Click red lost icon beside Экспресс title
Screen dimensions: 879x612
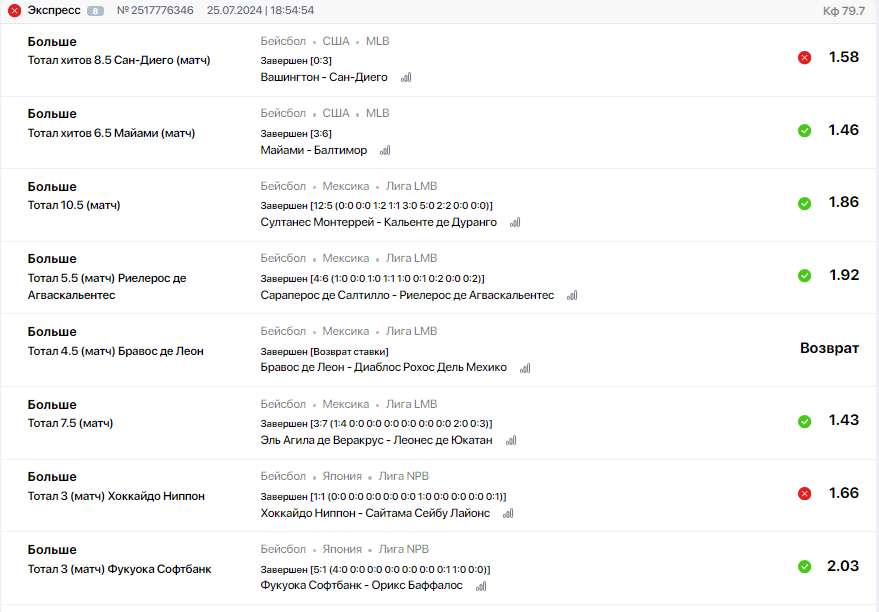coord(15,11)
